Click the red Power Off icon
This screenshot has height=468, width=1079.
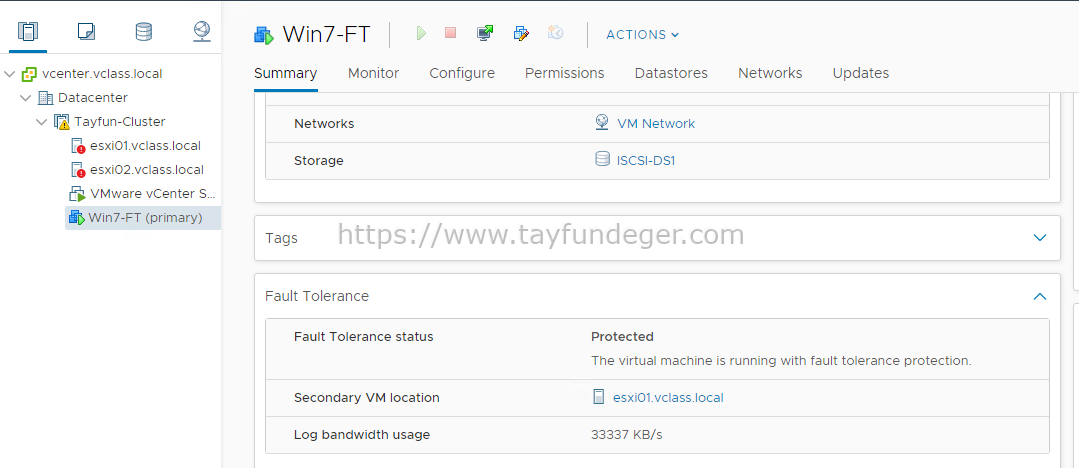pos(451,32)
